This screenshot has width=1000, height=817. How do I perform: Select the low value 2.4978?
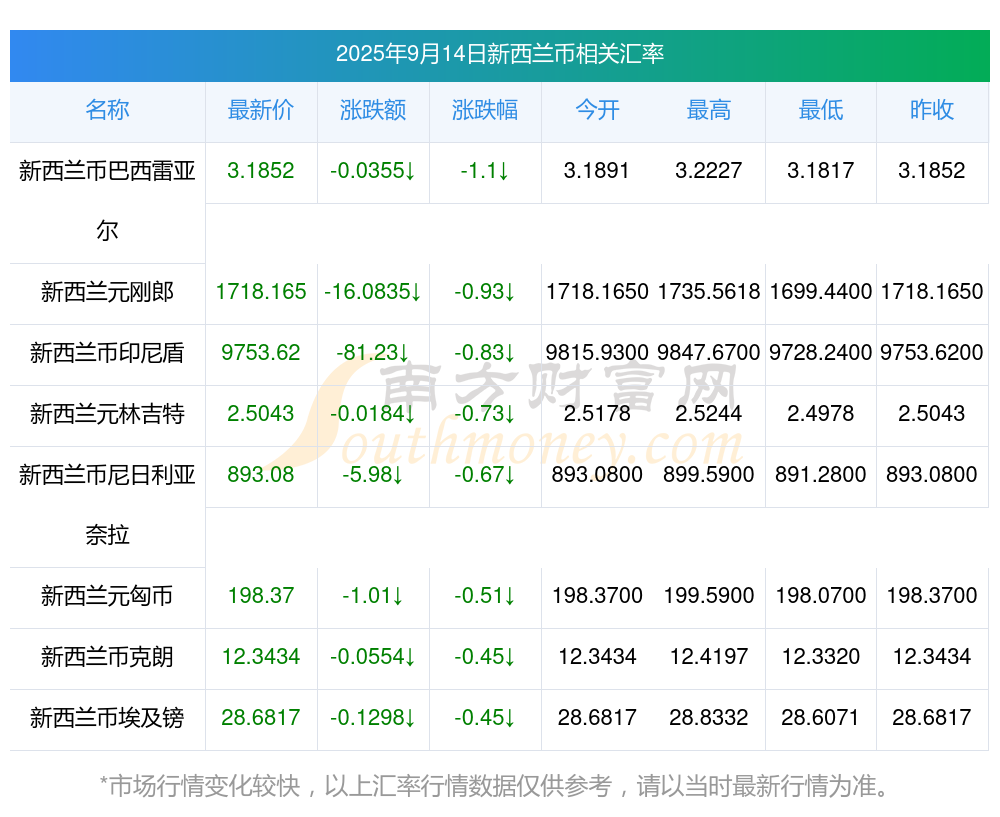[821, 413]
